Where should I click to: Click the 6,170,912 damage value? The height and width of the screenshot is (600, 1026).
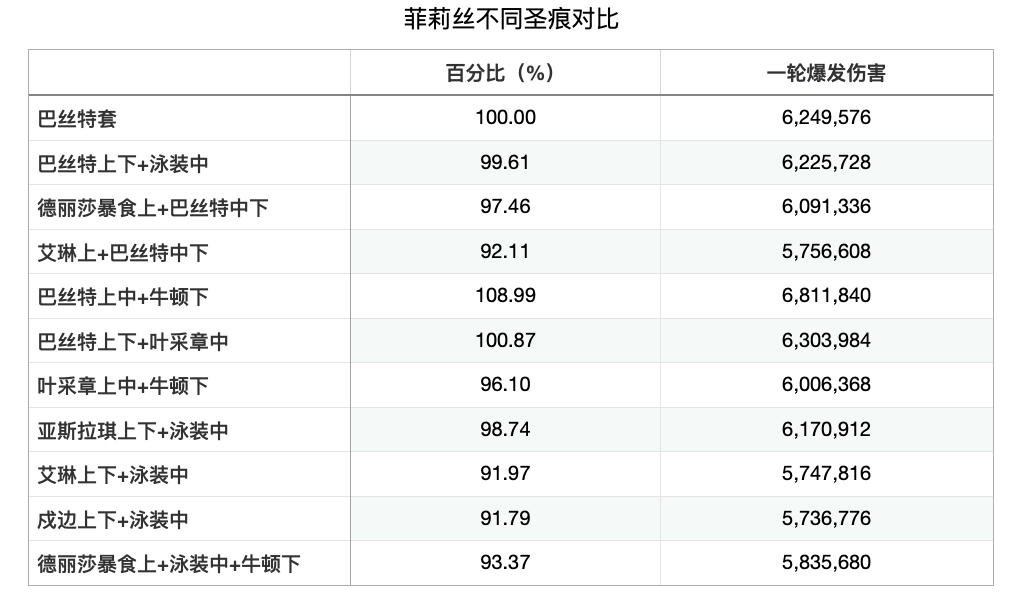coord(826,429)
